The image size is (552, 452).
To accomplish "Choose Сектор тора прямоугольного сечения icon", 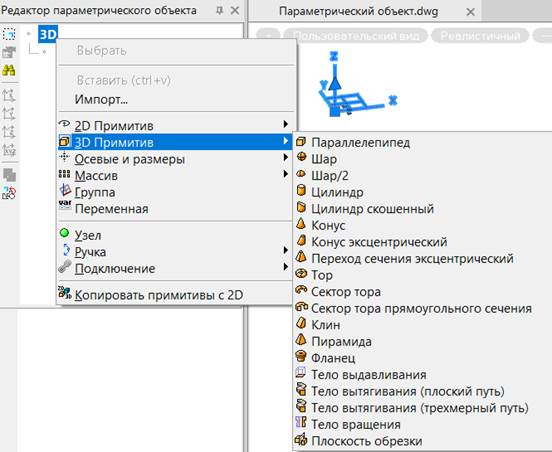I will [301, 306].
